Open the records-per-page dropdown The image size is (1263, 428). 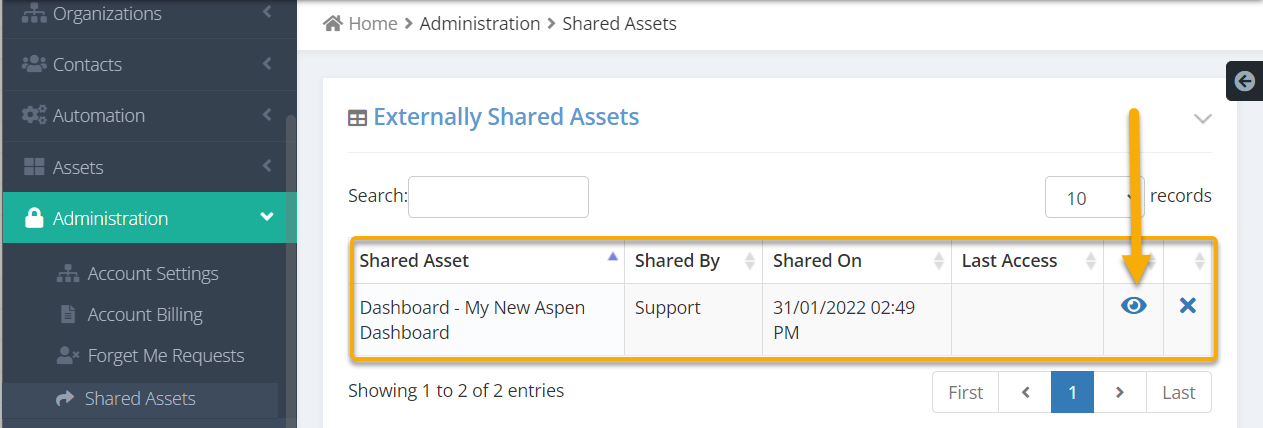tap(1094, 197)
